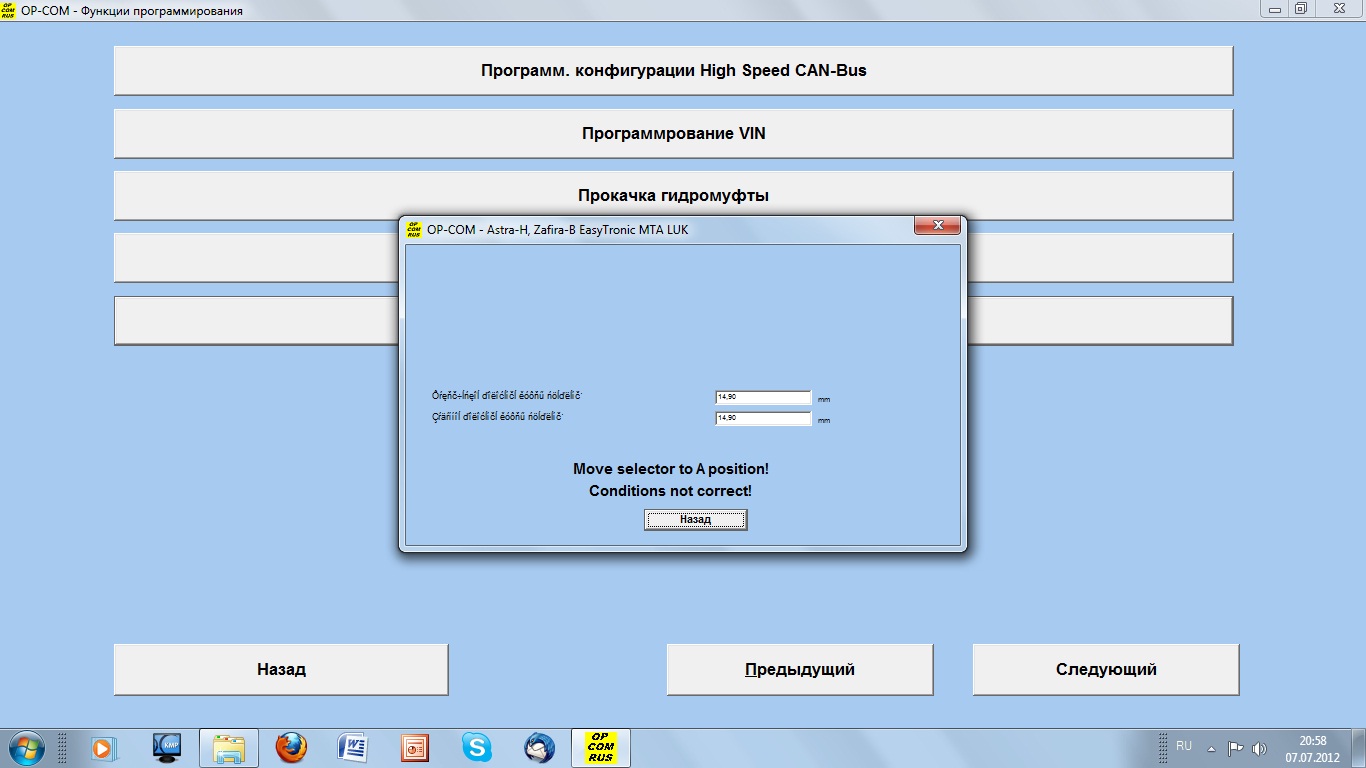
Task: Click the second mm value input field
Action: (x=763, y=418)
